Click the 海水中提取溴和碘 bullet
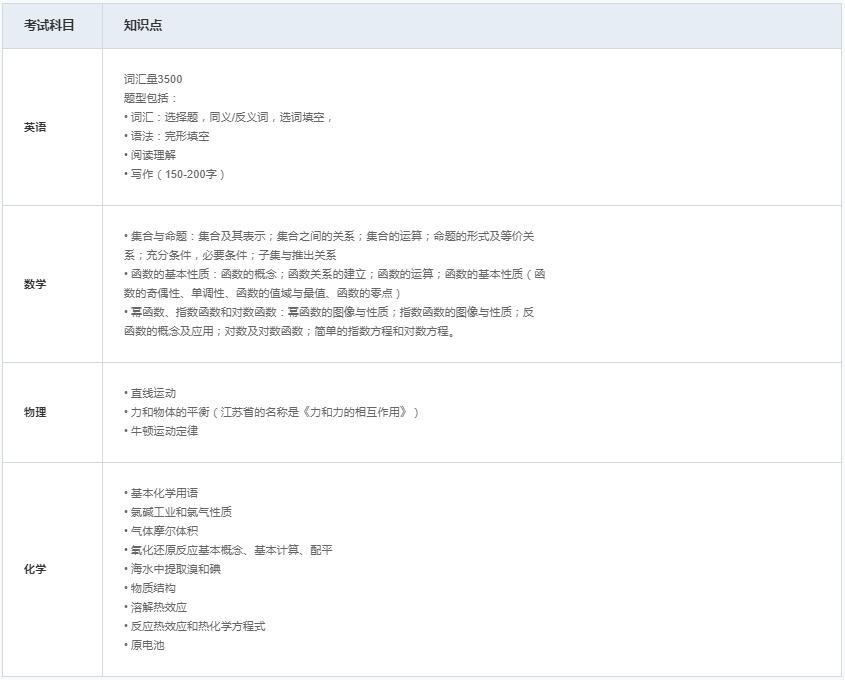The height and width of the screenshot is (680, 845). tap(172, 569)
